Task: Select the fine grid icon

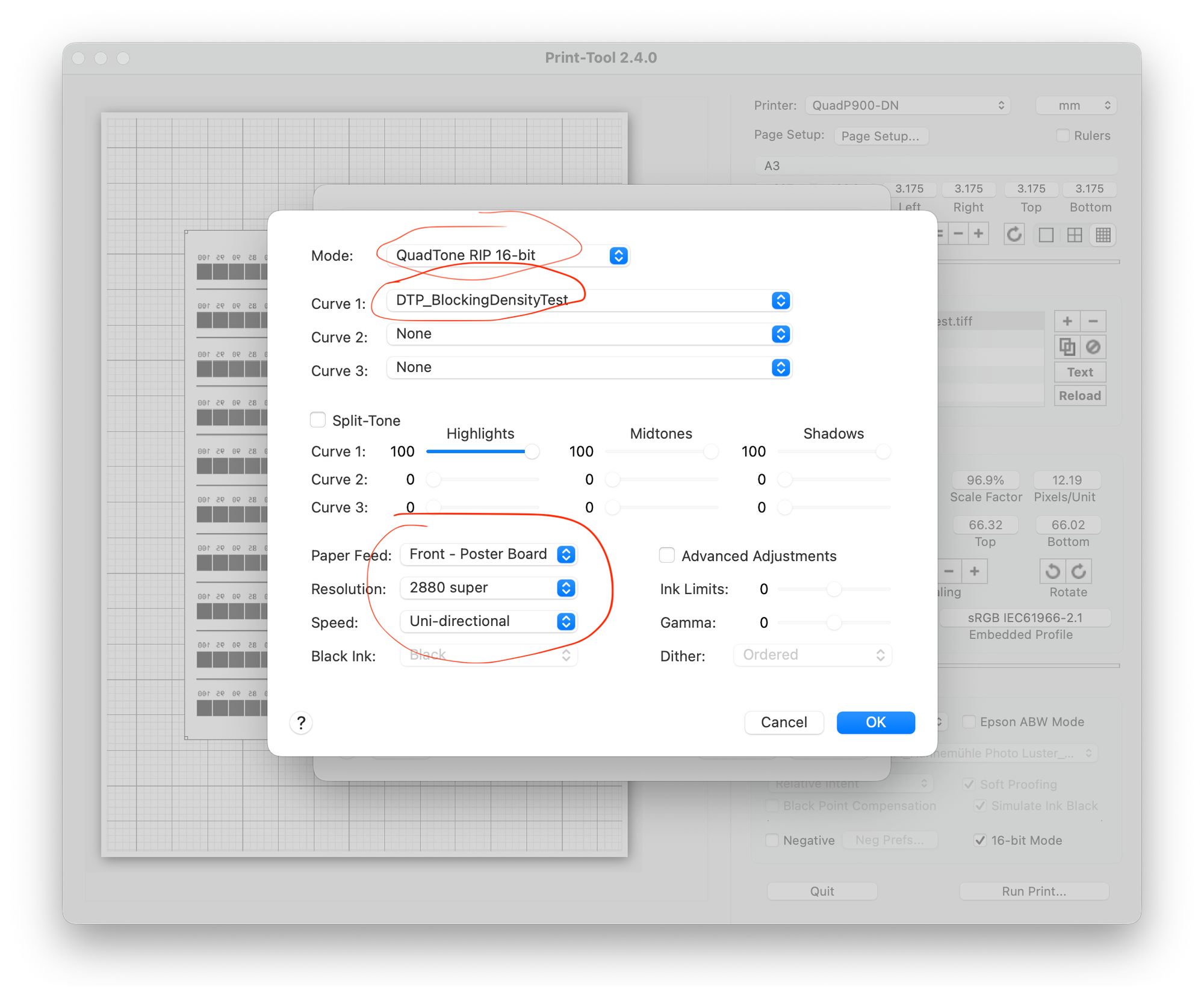Action: (x=1103, y=235)
